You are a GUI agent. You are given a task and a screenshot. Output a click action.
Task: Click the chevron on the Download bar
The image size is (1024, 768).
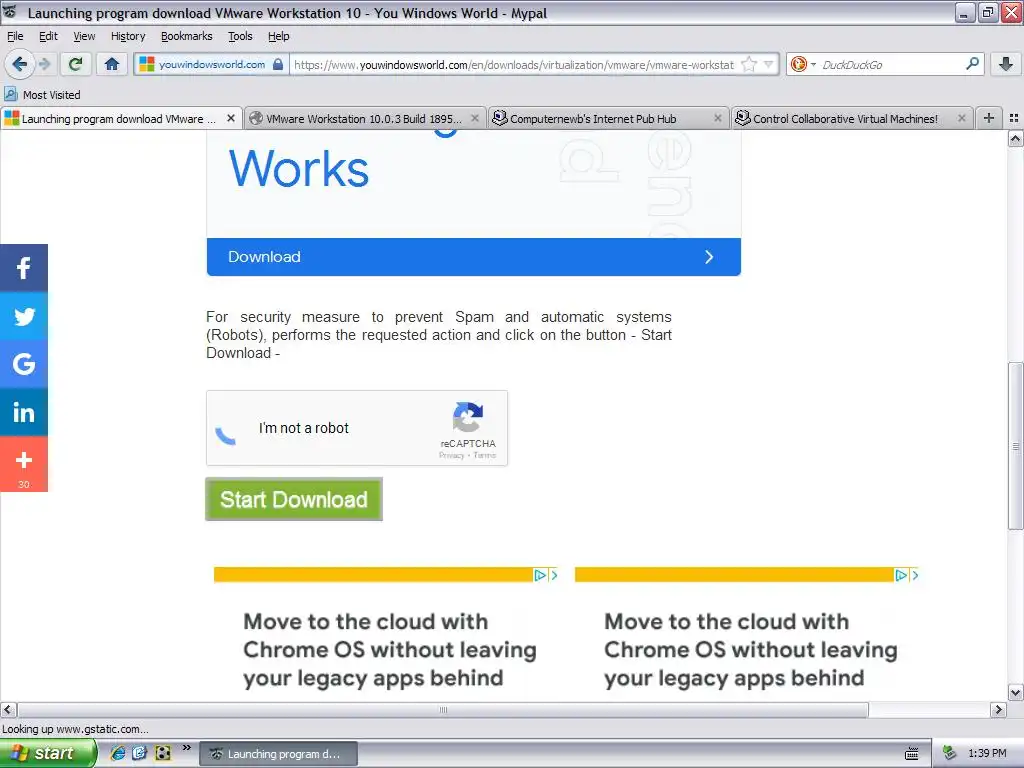pyautogui.click(x=709, y=257)
